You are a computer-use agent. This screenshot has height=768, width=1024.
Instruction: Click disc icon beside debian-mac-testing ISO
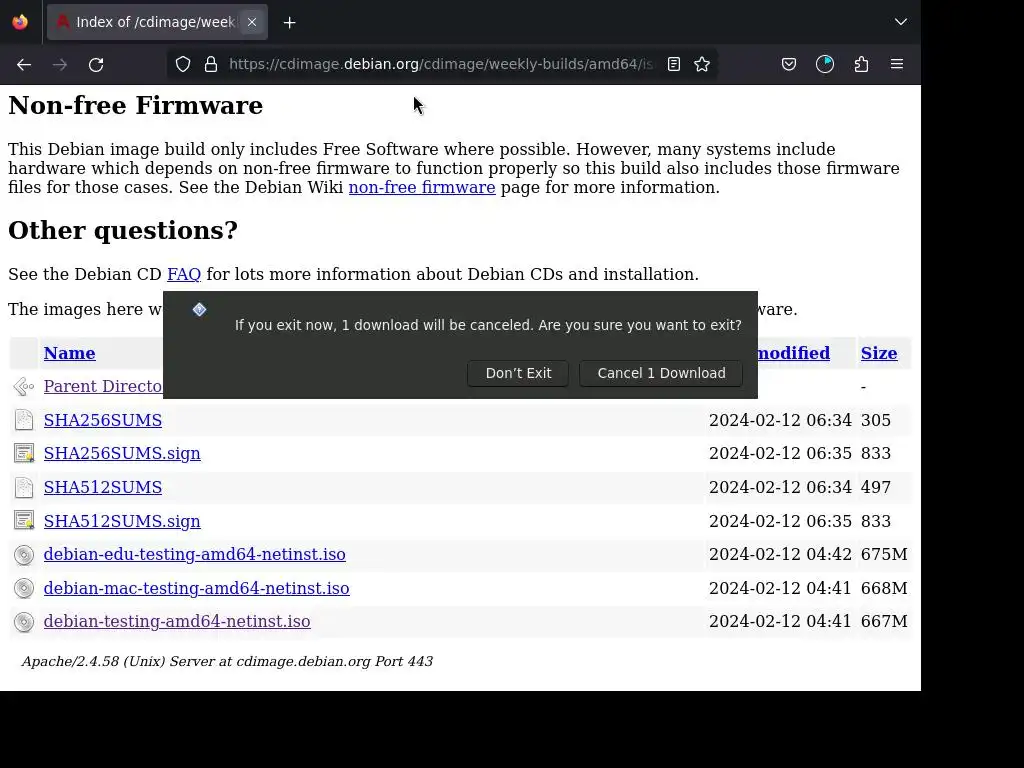pos(24,588)
